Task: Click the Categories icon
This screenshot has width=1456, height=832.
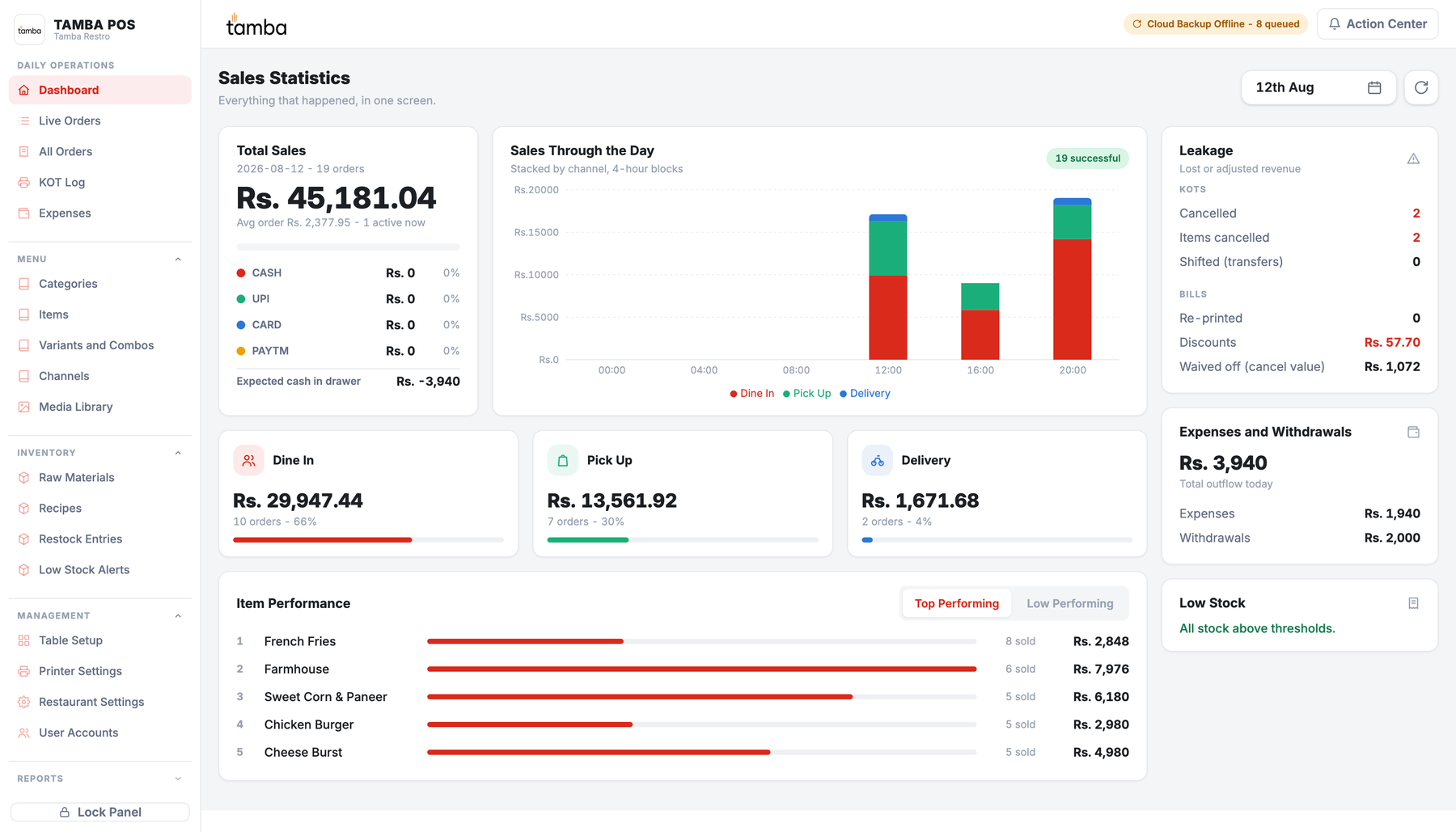Action: tap(24, 285)
